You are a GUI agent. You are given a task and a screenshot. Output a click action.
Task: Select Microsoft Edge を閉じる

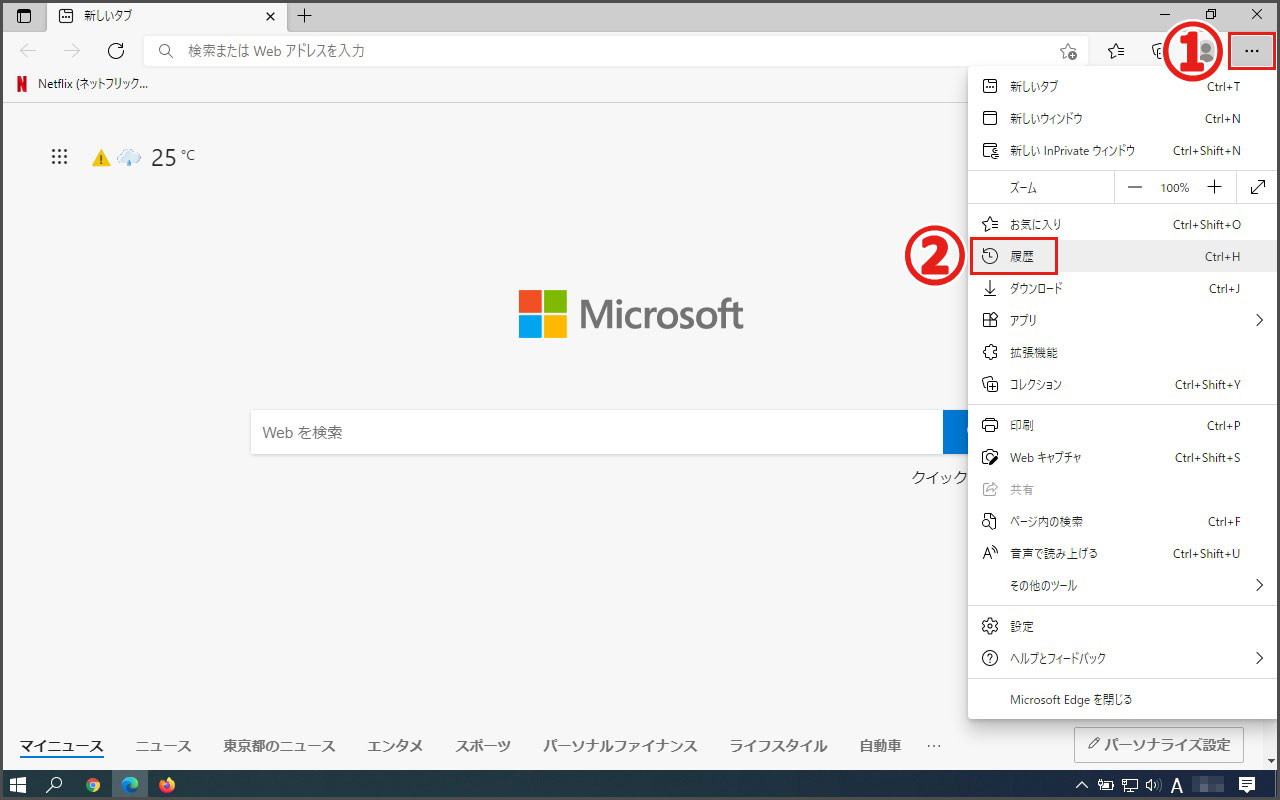coord(1120,699)
